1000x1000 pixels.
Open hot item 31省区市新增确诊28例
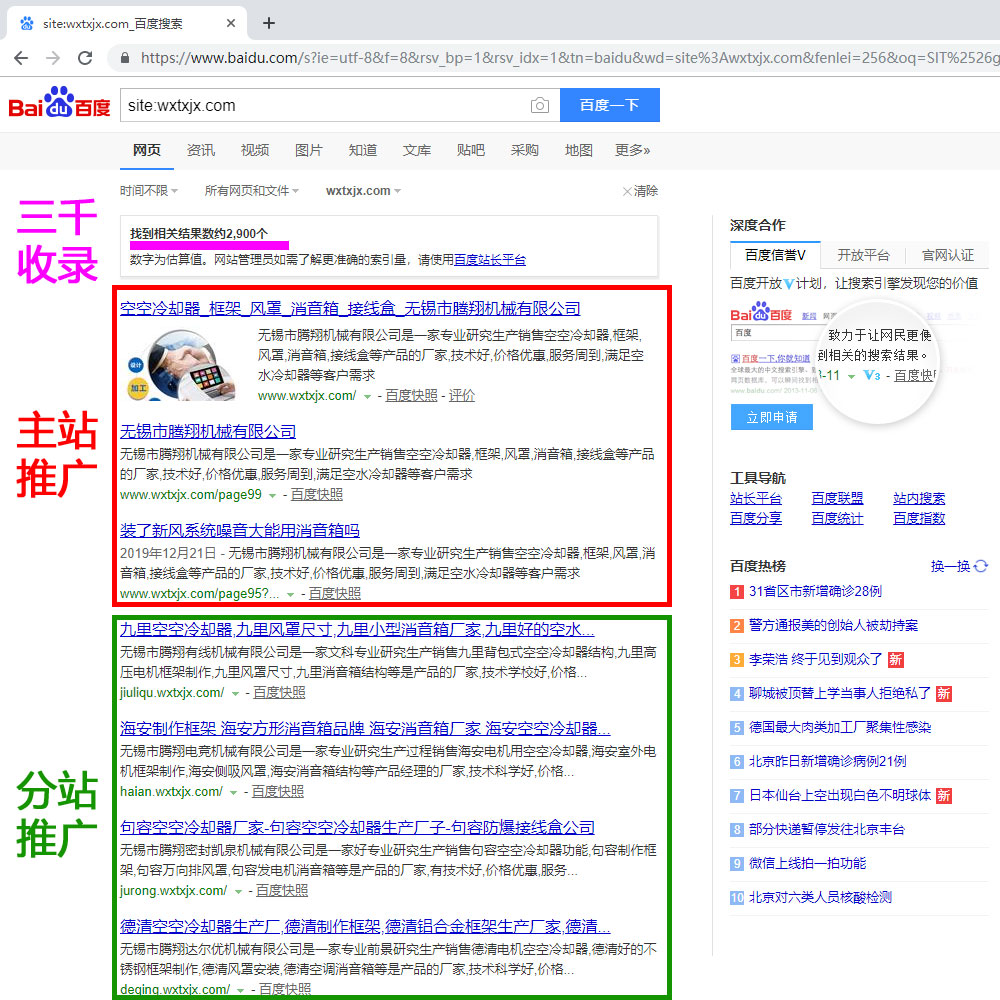coord(815,591)
